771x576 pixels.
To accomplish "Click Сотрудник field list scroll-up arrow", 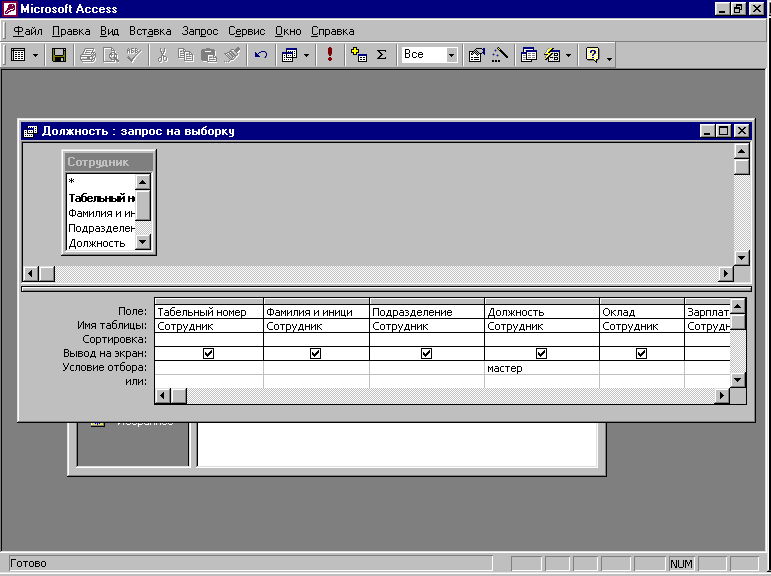I will pyautogui.click(x=143, y=182).
